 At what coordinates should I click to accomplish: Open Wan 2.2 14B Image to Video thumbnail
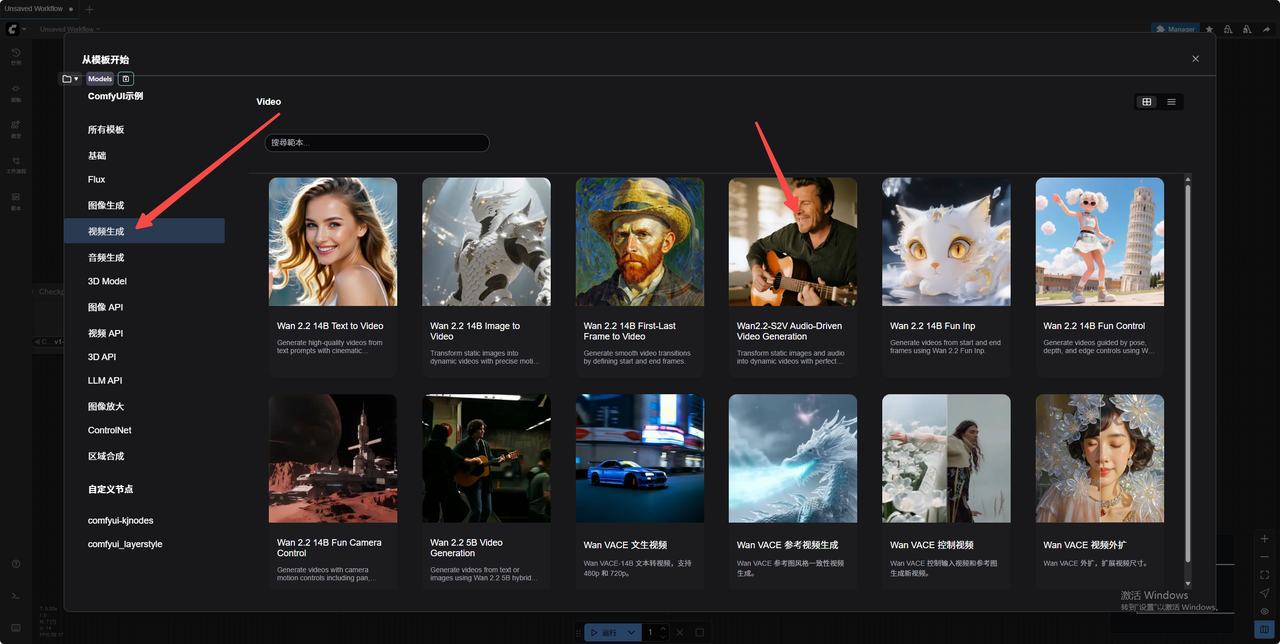click(x=486, y=242)
